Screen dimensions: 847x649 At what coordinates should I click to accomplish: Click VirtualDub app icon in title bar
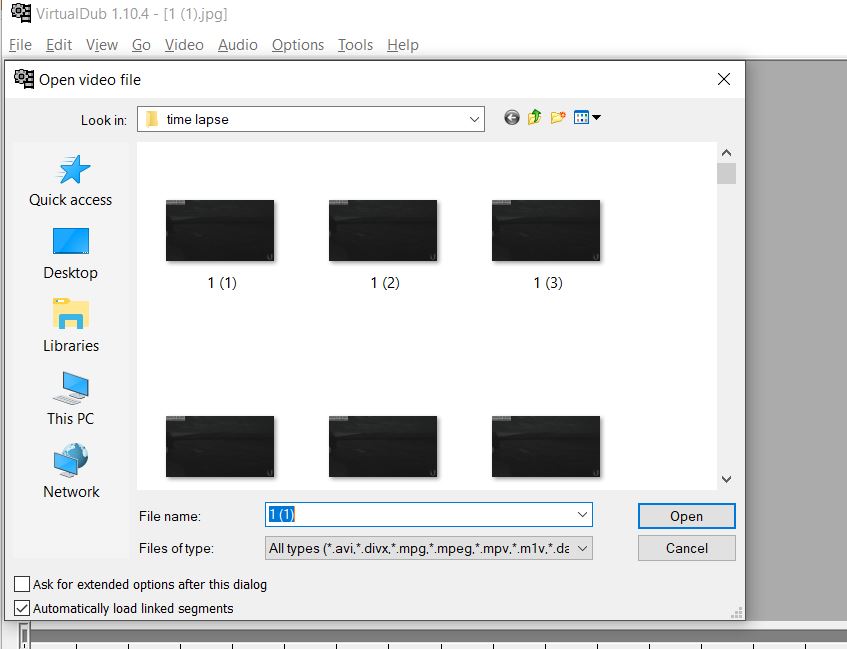click(21, 13)
